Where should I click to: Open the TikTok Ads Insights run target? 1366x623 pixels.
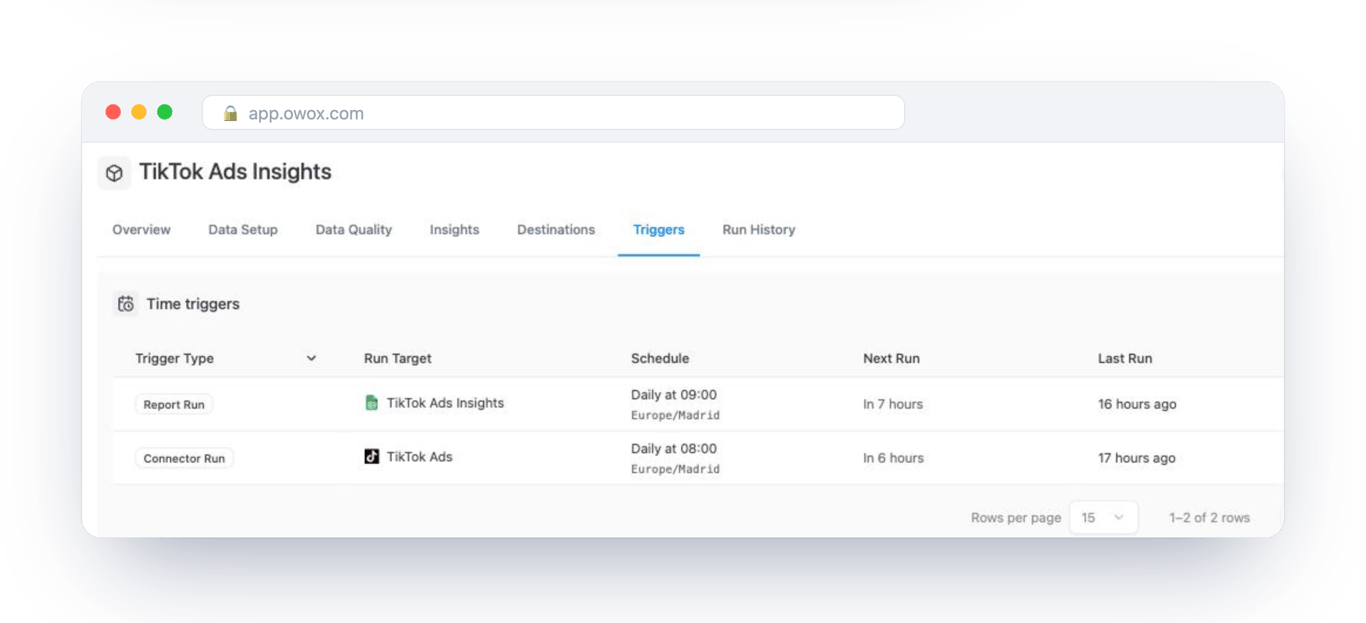(445, 403)
